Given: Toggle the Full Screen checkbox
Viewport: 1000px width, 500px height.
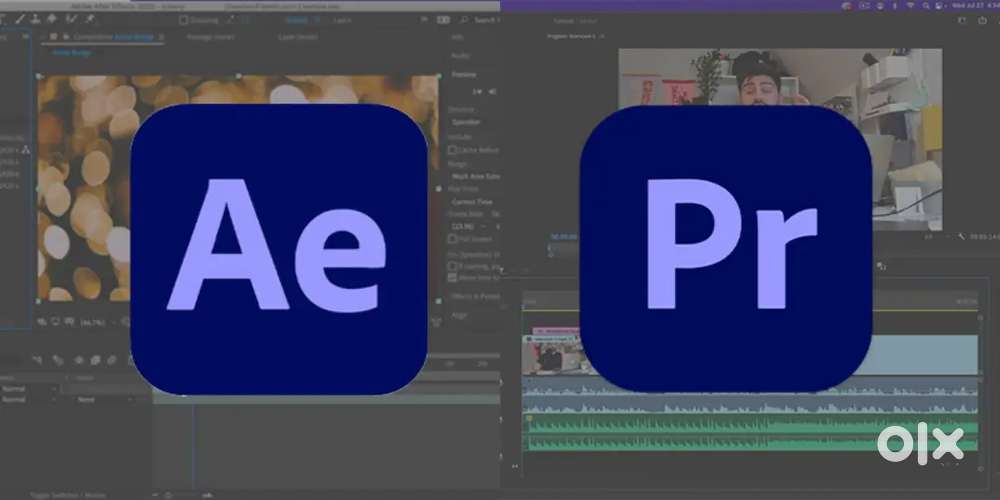Looking at the screenshot, I should pyautogui.click(x=452, y=239).
